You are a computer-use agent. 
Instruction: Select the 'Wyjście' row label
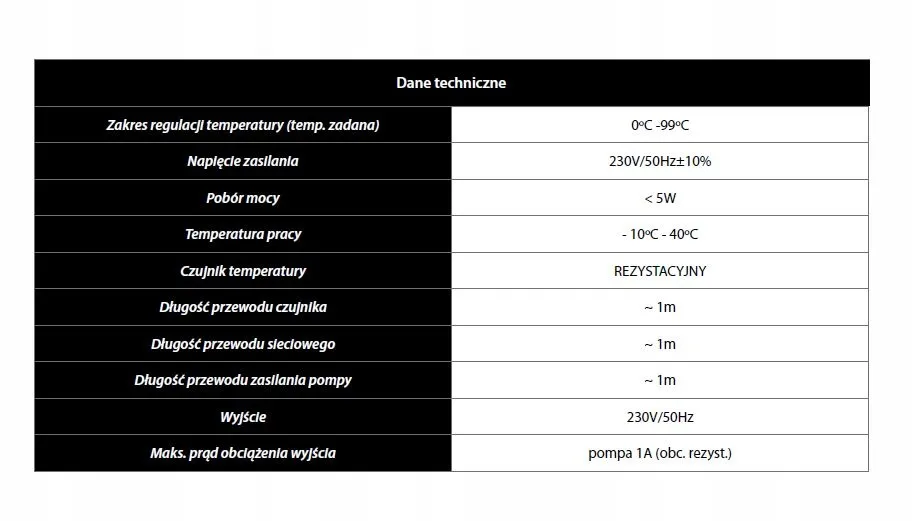[243, 417]
